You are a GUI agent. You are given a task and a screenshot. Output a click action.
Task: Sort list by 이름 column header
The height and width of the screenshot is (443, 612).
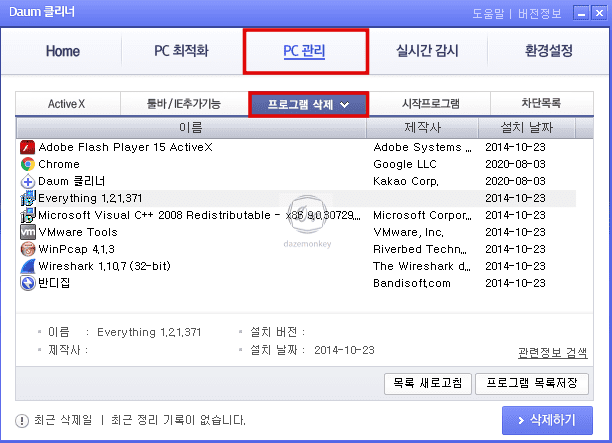(191, 128)
